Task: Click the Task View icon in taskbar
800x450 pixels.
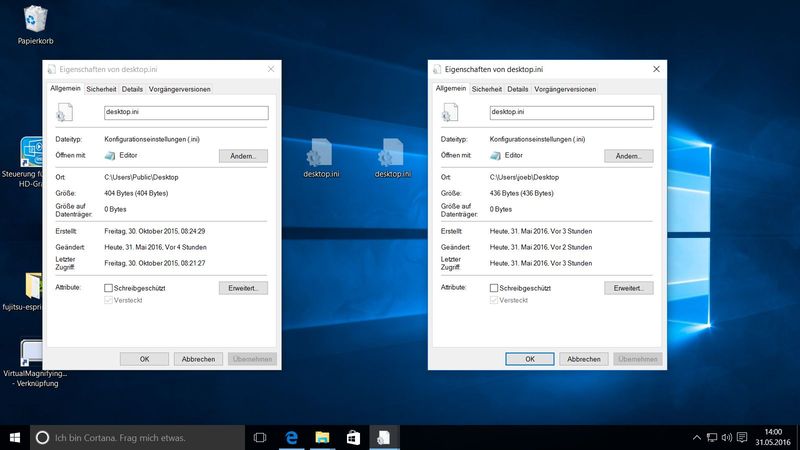Action: [260, 437]
